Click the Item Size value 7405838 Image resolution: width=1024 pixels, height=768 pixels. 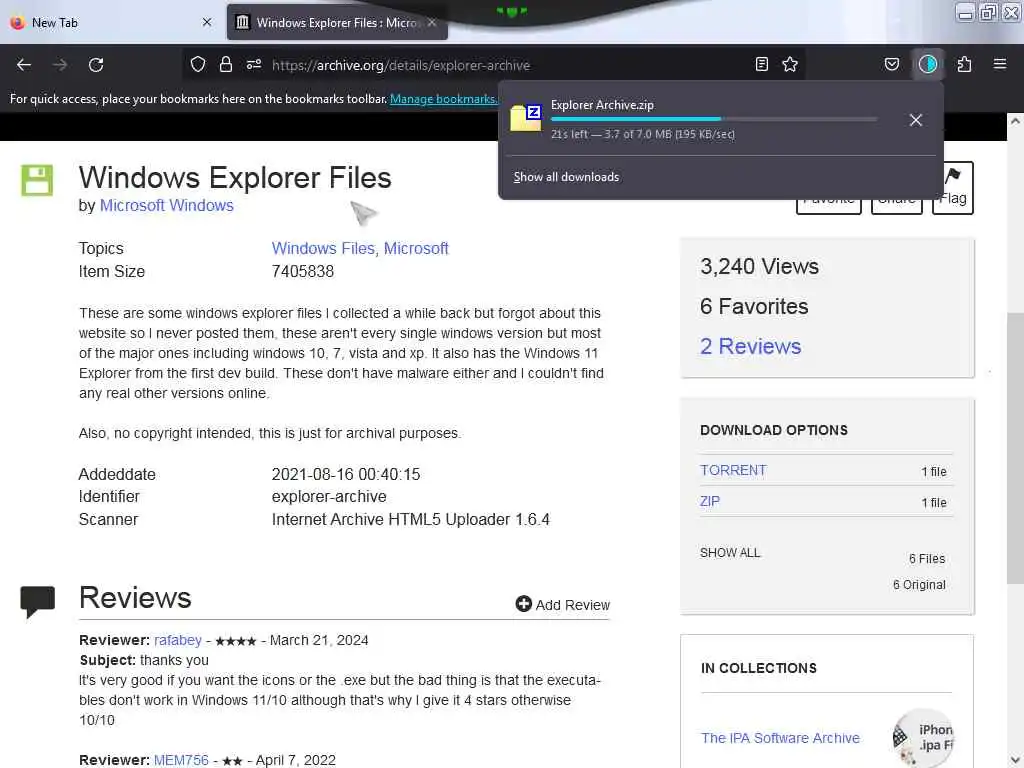(302, 271)
